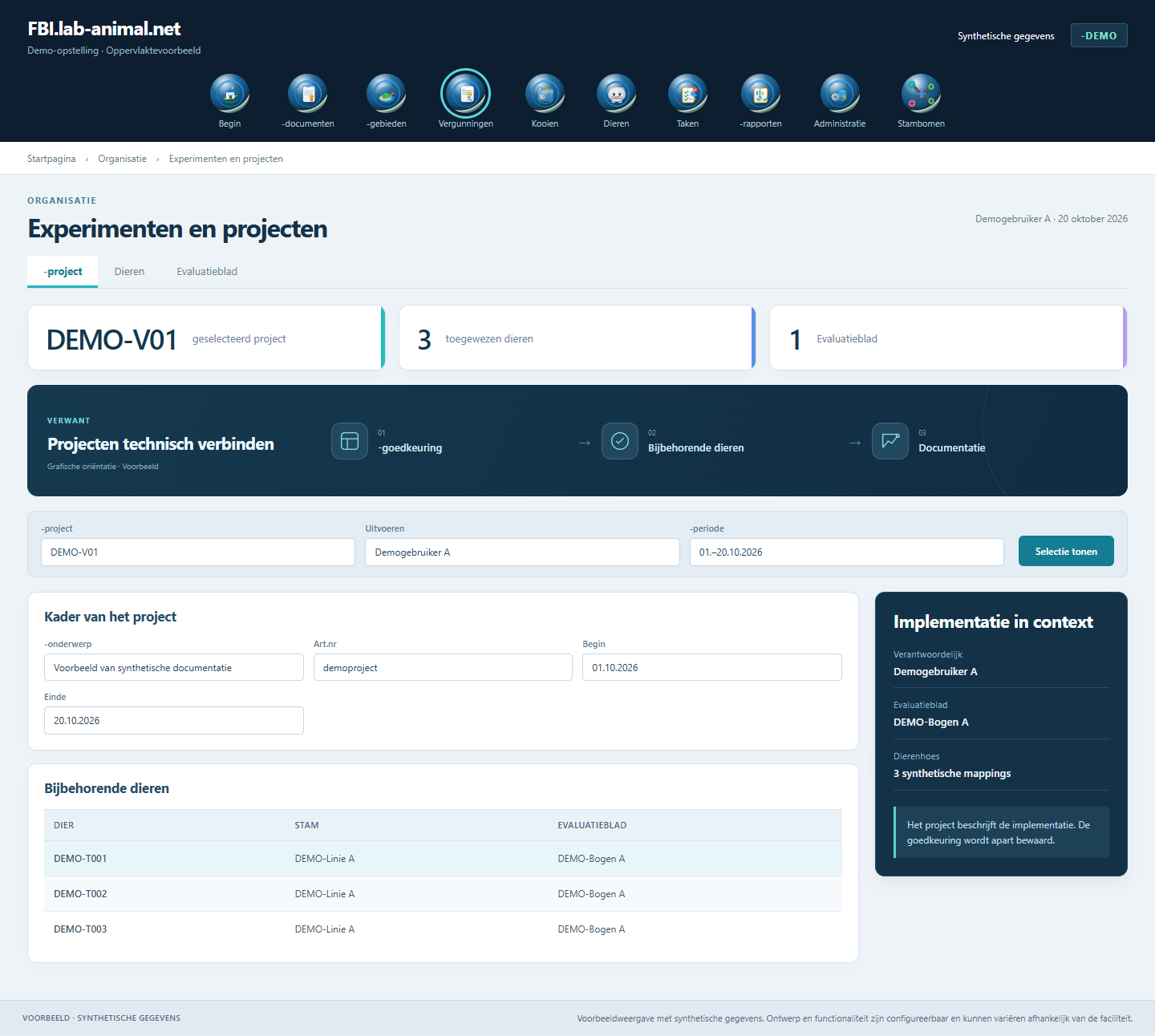Click the EVALUATIEBLAD column header

pyautogui.click(x=592, y=825)
